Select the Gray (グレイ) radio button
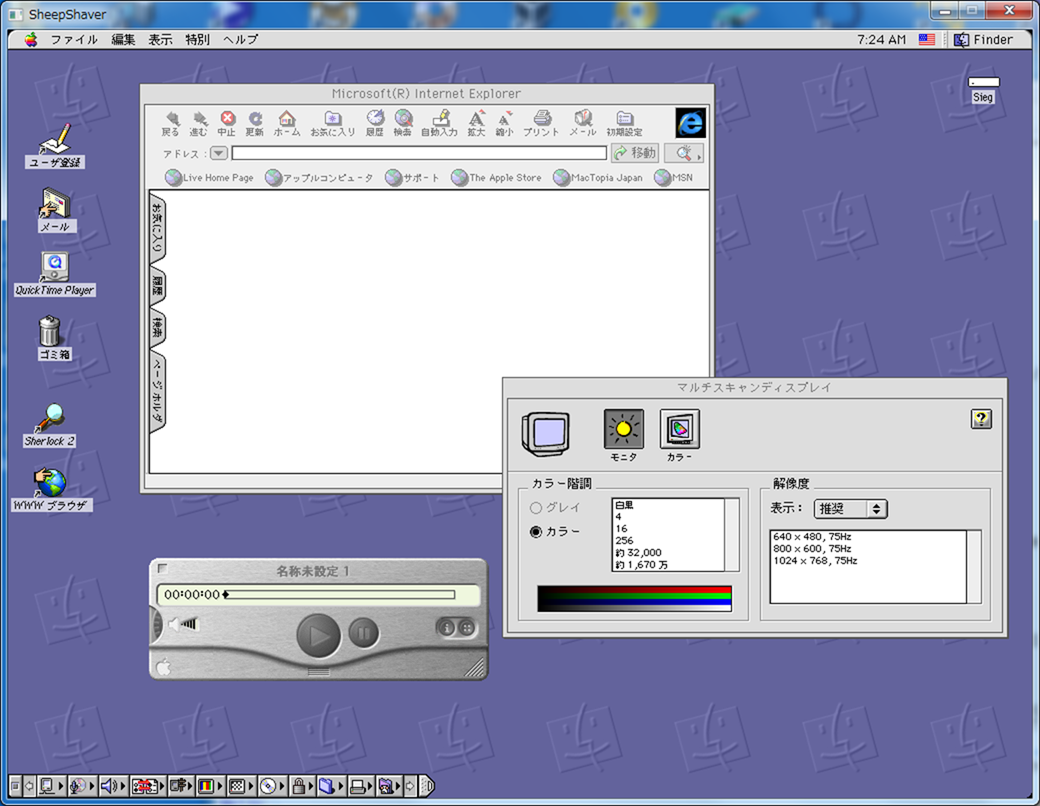Viewport: 1040px width, 806px height. point(537,508)
